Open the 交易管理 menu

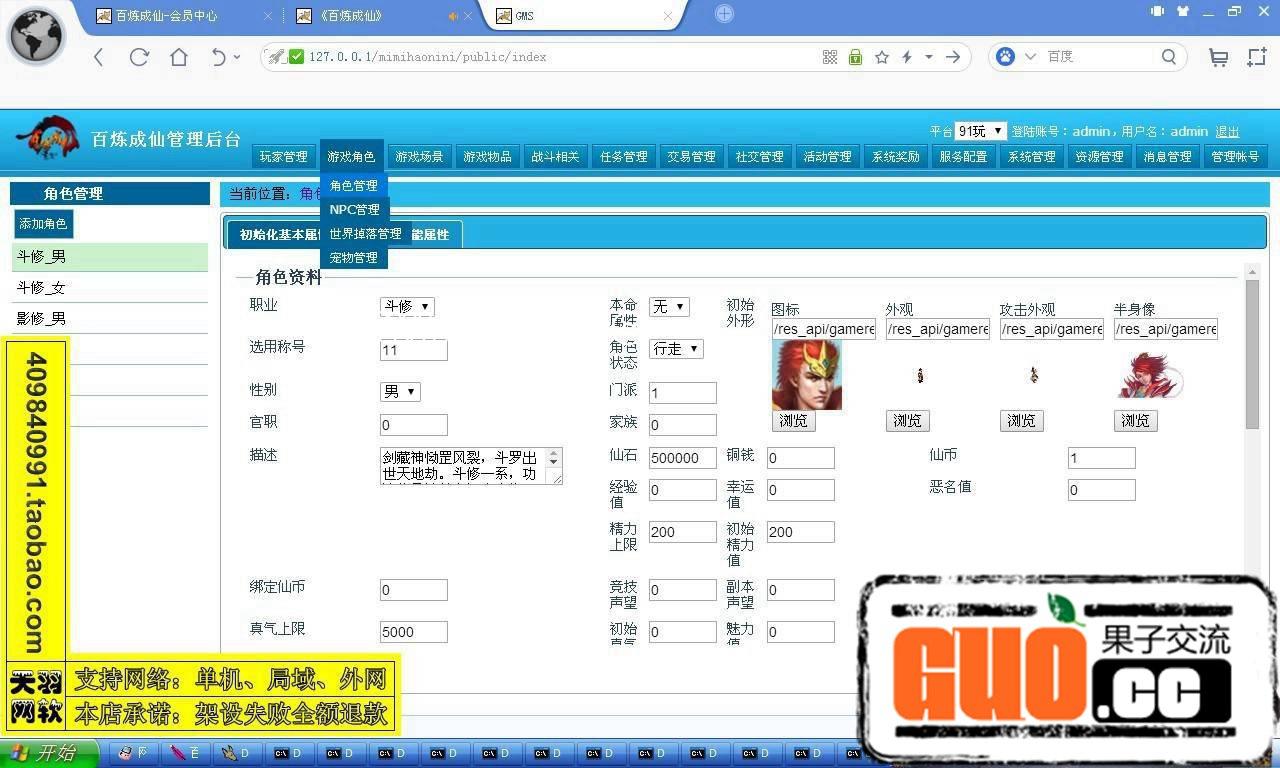coord(691,157)
